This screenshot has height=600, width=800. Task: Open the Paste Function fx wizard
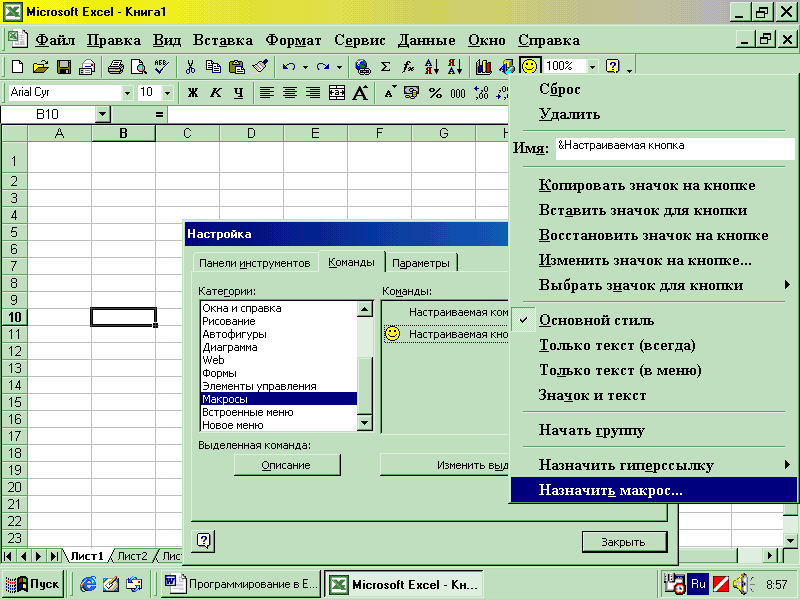click(408, 66)
